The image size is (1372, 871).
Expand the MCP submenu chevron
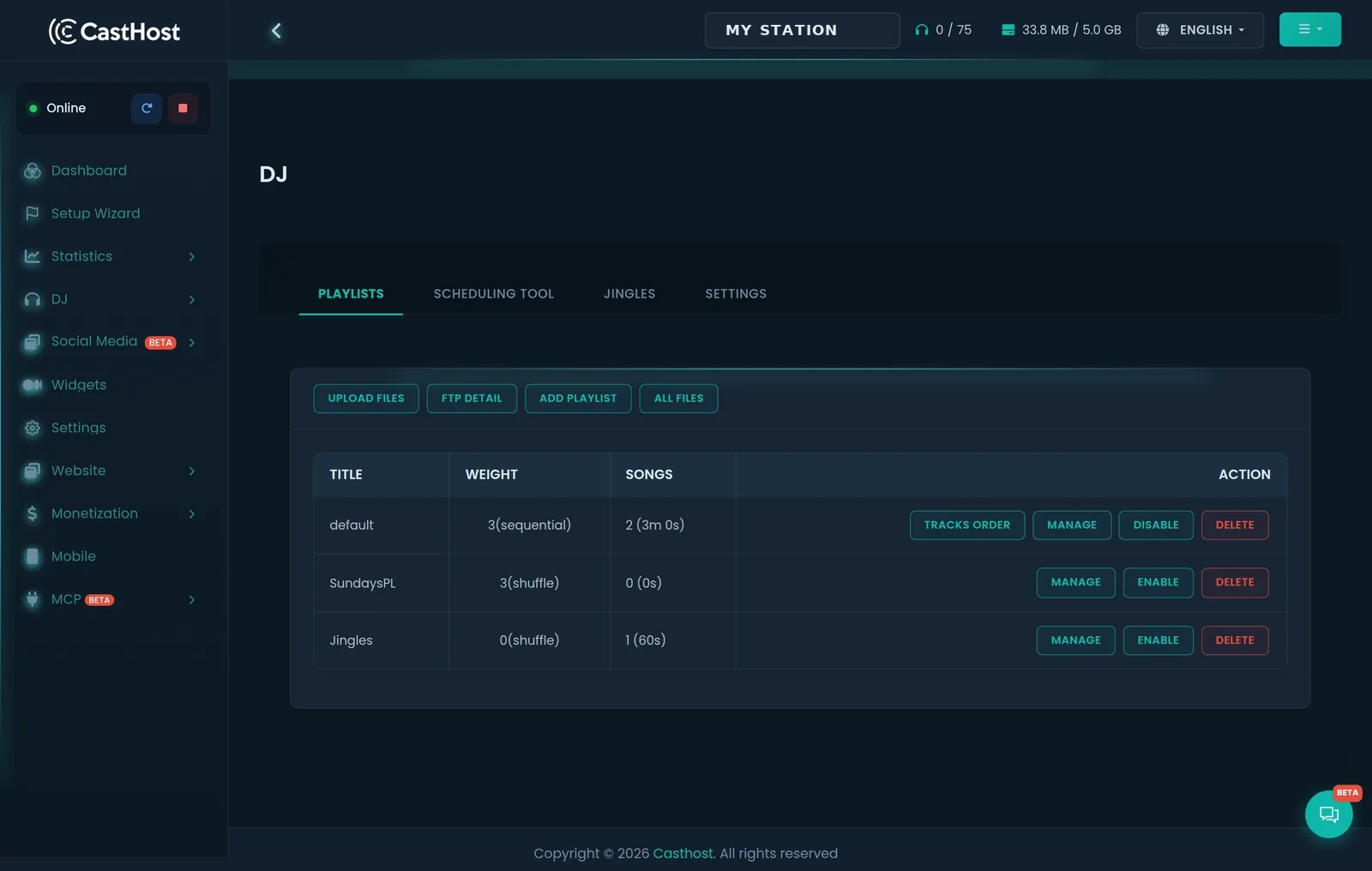pyautogui.click(x=192, y=599)
